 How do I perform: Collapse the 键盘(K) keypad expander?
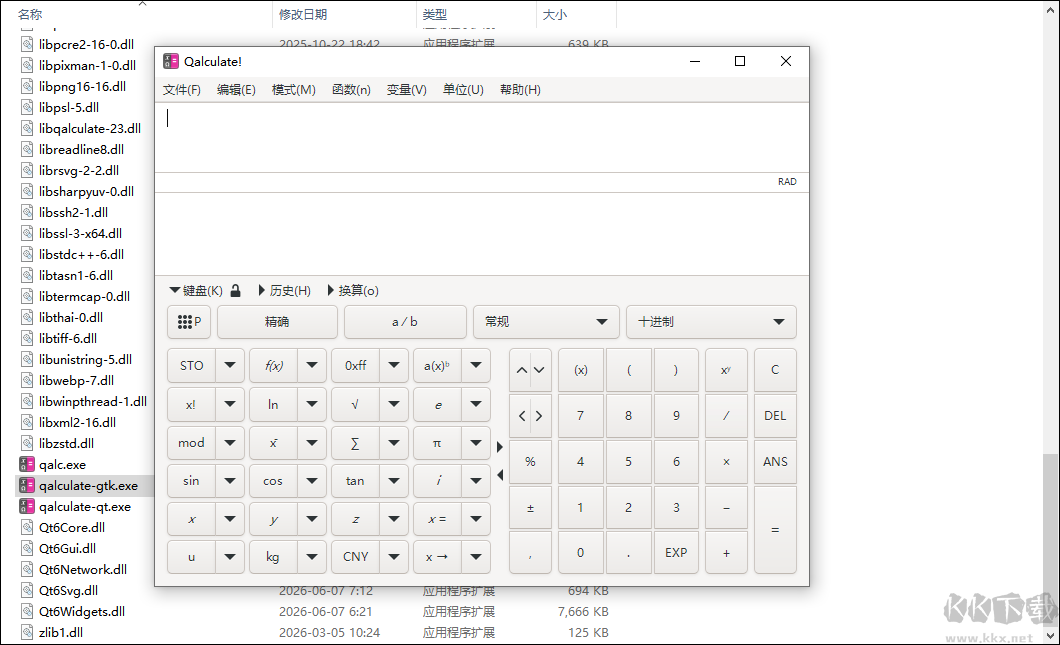point(196,291)
